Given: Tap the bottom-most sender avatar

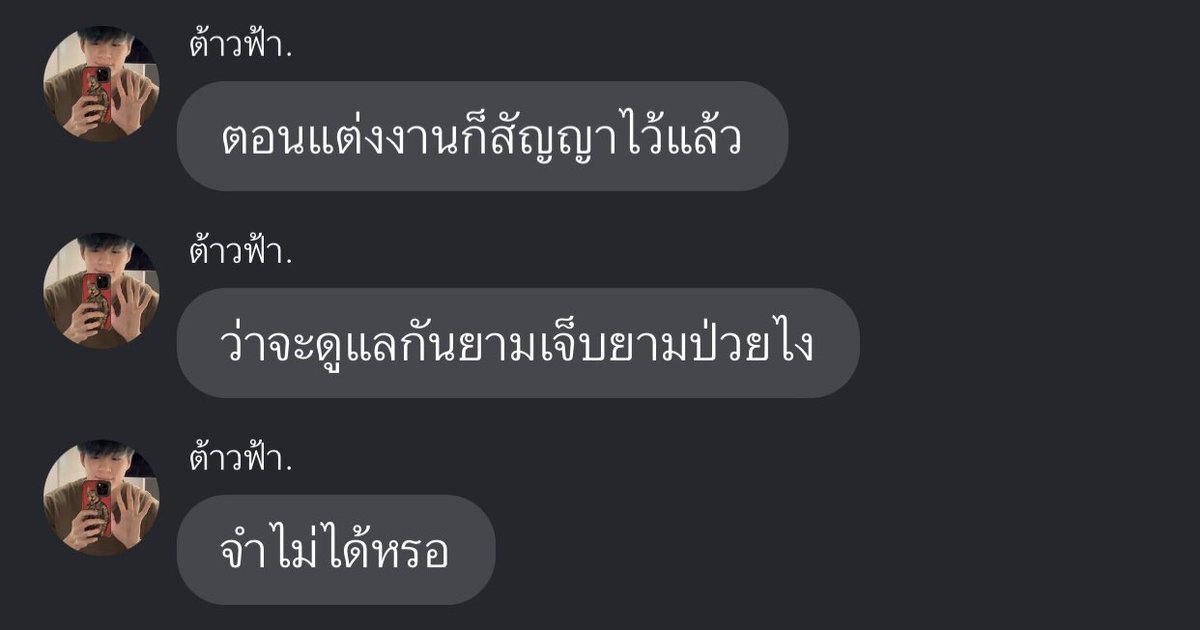Looking at the screenshot, I should click(x=101, y=498).
